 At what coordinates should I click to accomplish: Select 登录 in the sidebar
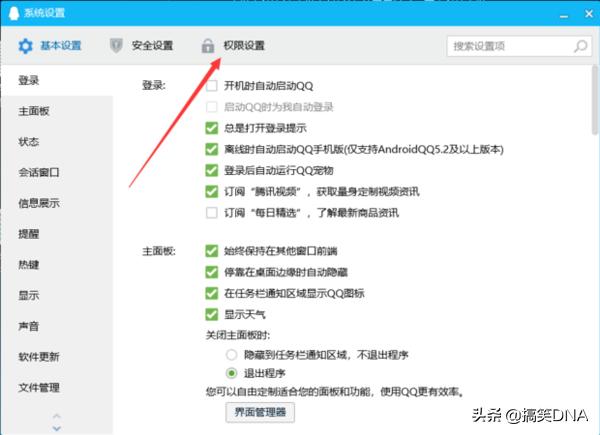(x=57, y=80)
